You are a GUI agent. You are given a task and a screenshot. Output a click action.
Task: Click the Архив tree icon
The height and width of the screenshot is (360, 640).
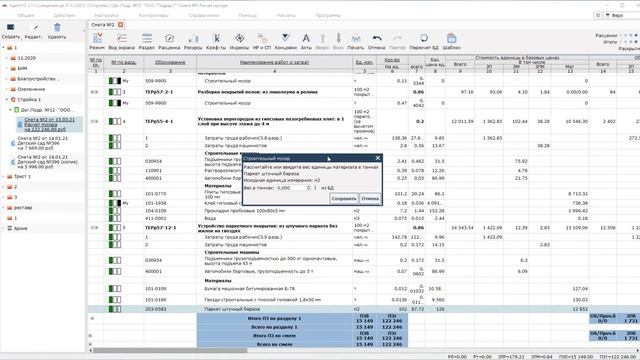10,228
